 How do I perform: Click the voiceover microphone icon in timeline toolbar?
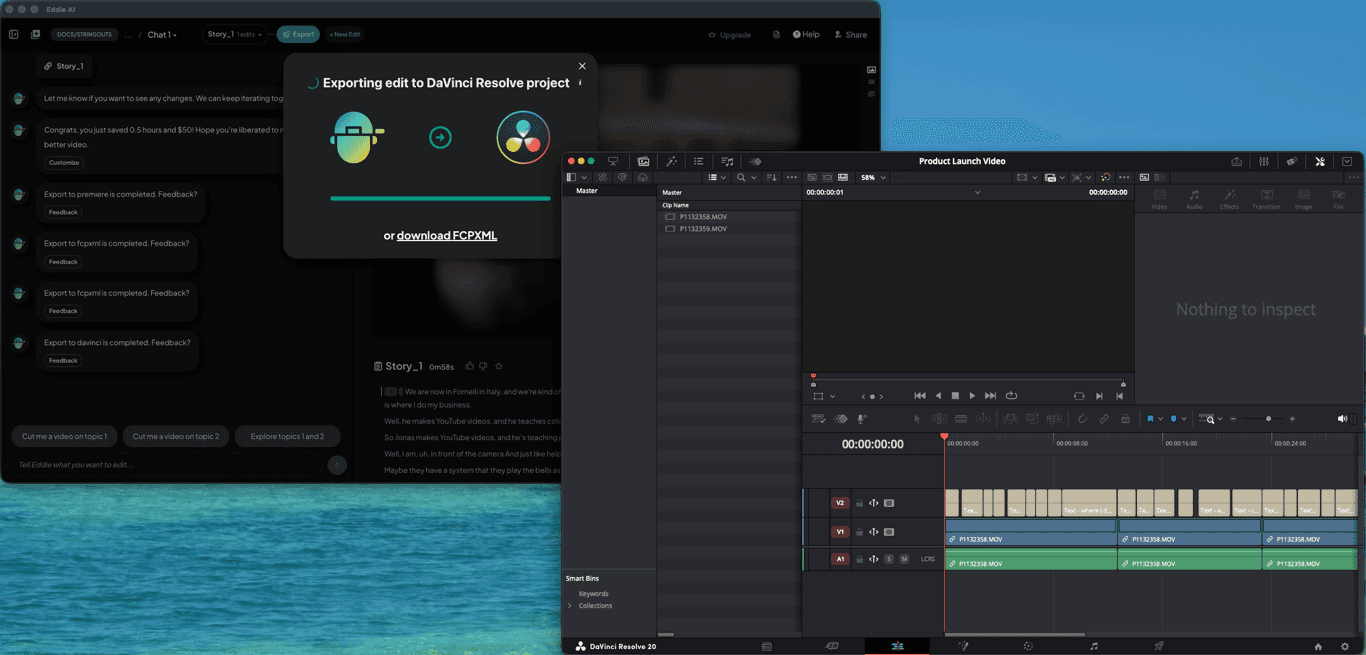[861, 419]
